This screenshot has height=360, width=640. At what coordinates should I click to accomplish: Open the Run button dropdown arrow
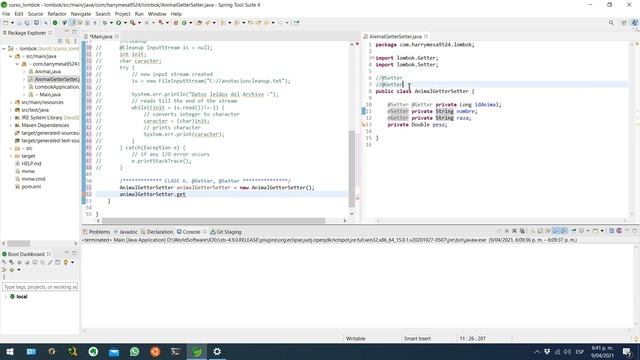125,23
